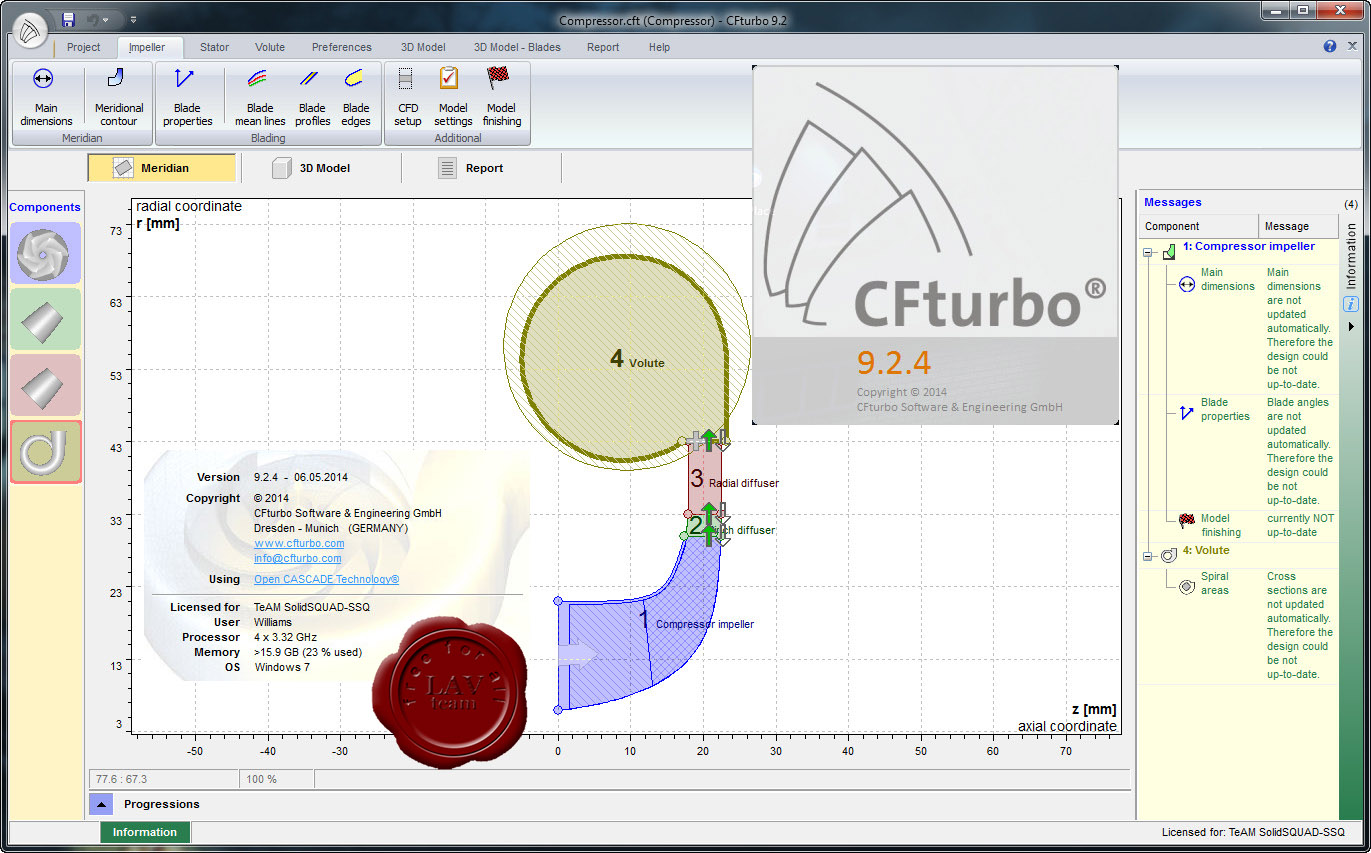Click the '77.6 : 67.3' coordinate readout
This screenshot has height=853, width=1371.
164,779
